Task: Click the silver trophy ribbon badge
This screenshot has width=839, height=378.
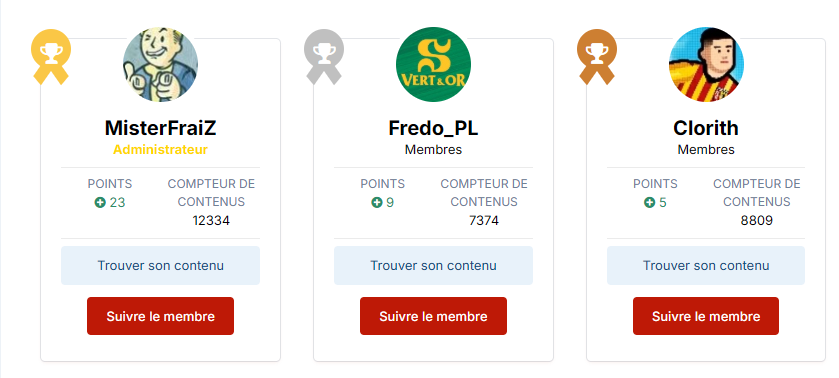Action: (x=324, y=56)
